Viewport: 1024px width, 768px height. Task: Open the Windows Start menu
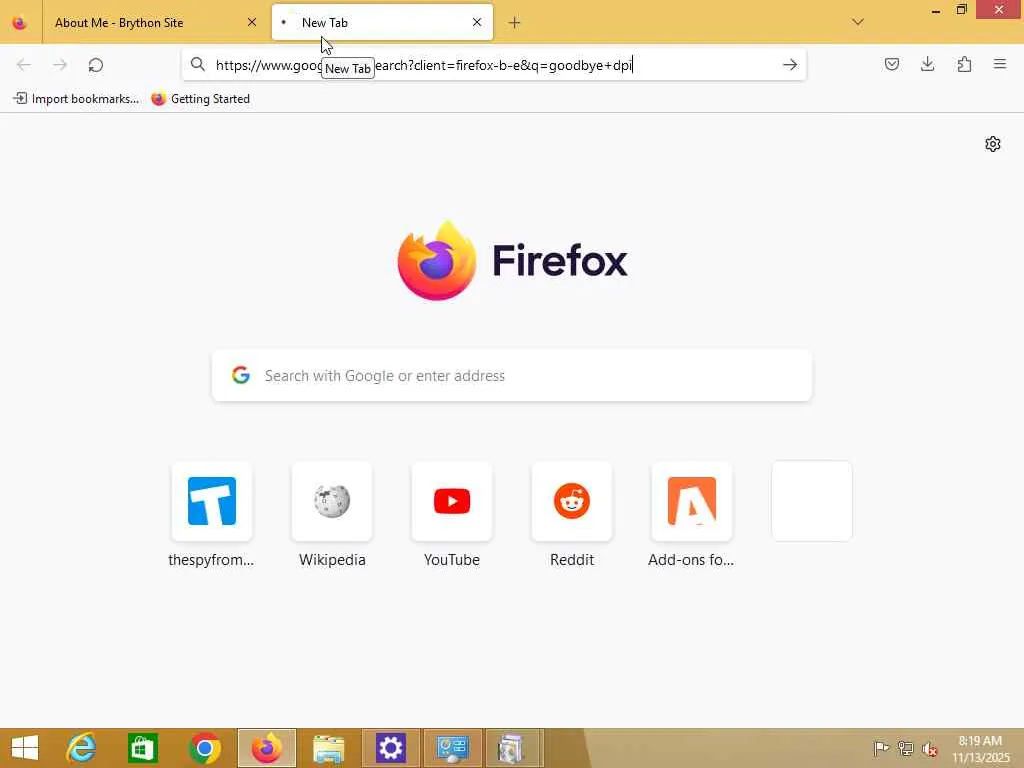(x=25, y=748)
